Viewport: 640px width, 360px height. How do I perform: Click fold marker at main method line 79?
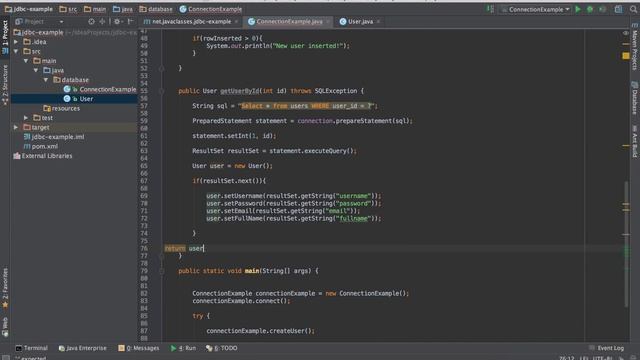click(x=162, y=271)
